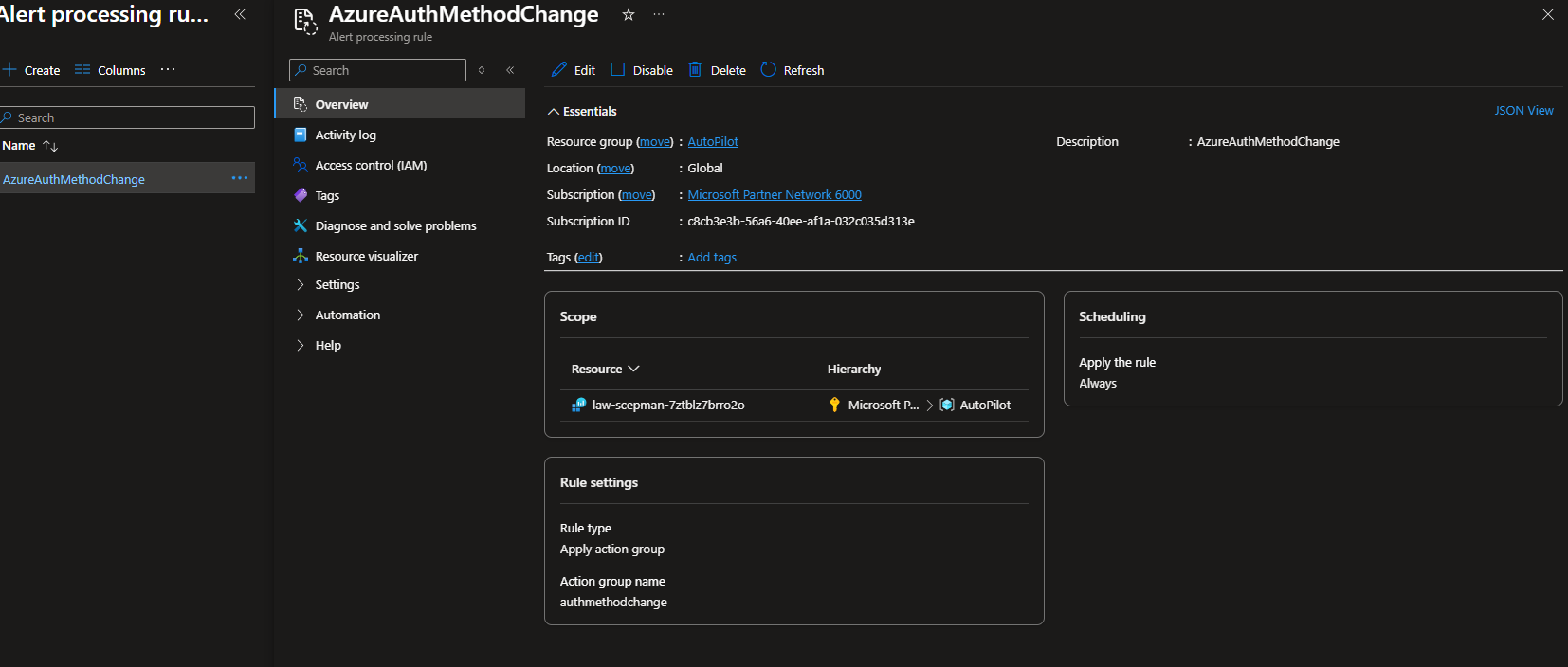Sort the list by Name column arrows

(x=50, y=146)
